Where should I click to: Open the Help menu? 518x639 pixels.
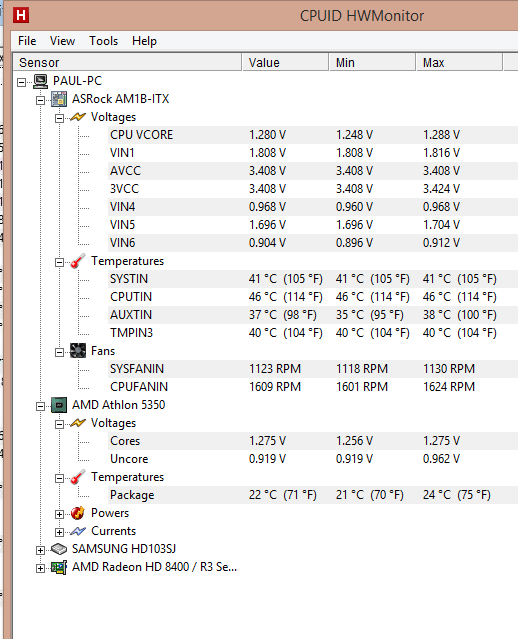coord(144,41)
